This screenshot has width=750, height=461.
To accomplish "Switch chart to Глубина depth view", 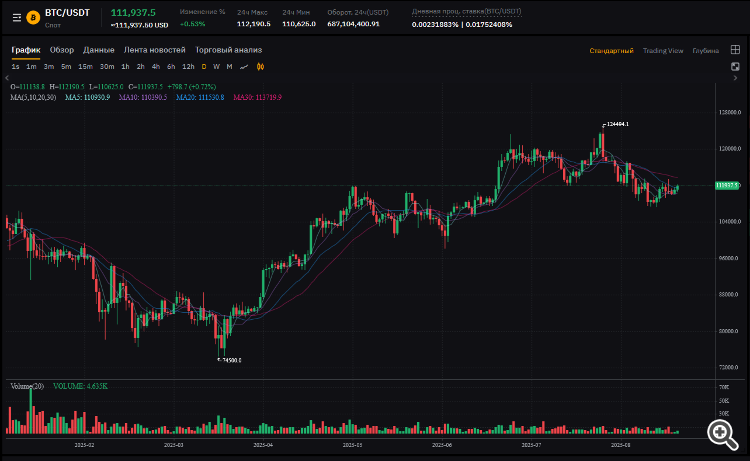I will pos(706,51).
